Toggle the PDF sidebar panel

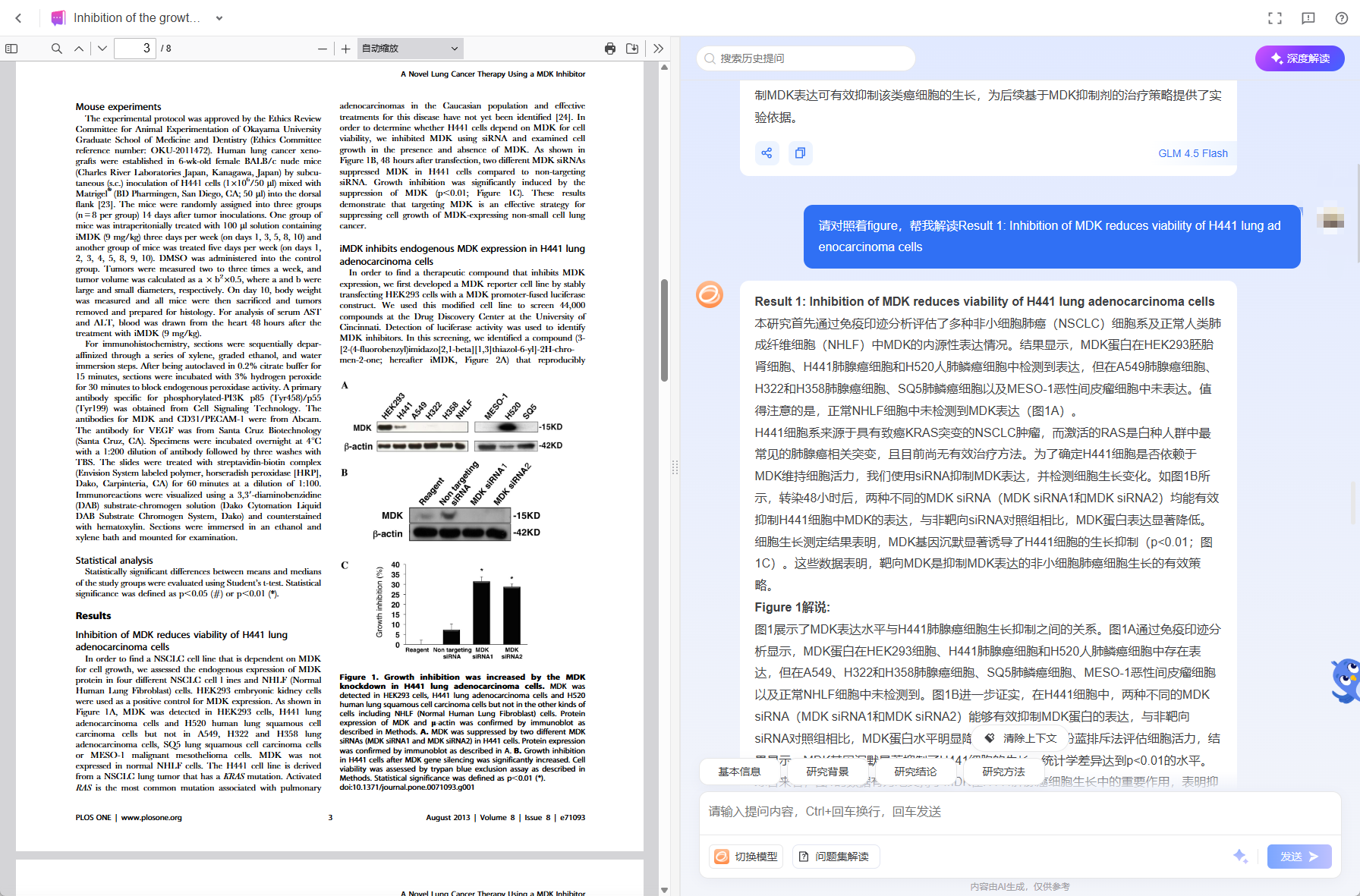tap(11, 49)
